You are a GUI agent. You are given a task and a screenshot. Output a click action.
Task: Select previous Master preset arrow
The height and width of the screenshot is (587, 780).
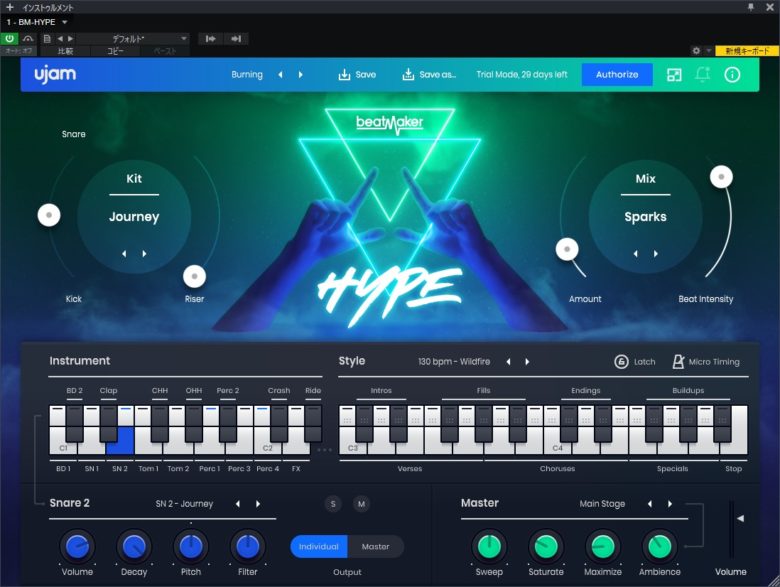[650, 504]
